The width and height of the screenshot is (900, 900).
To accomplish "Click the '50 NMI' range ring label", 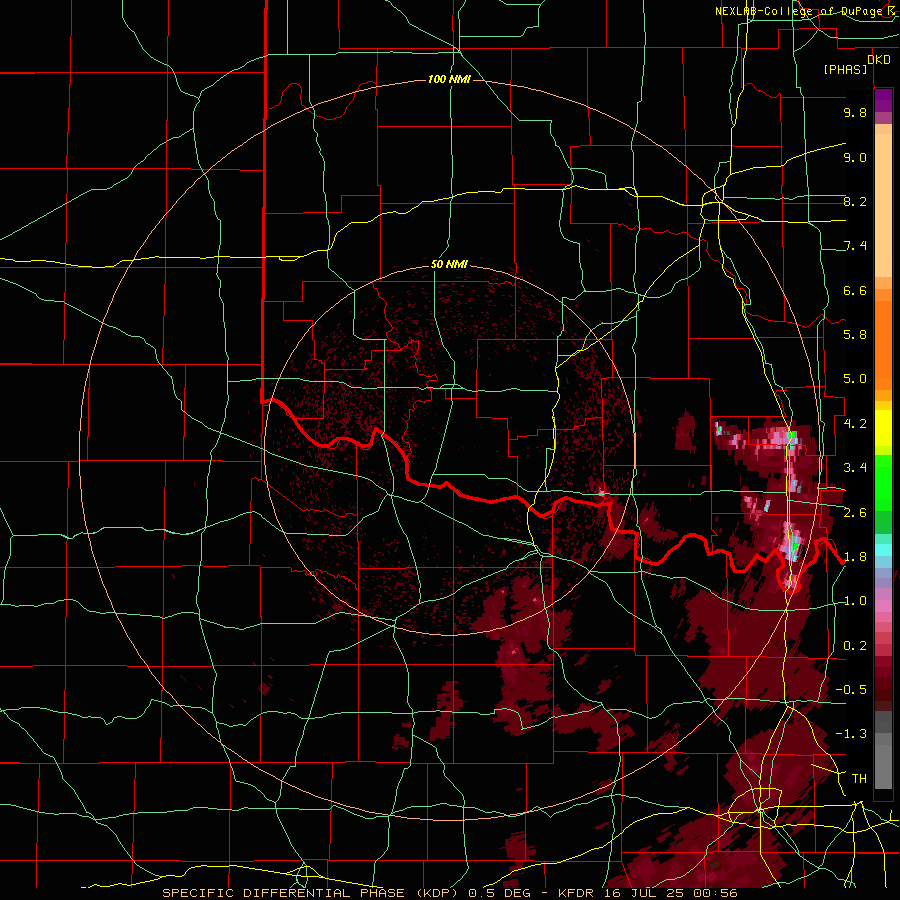I will coord(449,264).
